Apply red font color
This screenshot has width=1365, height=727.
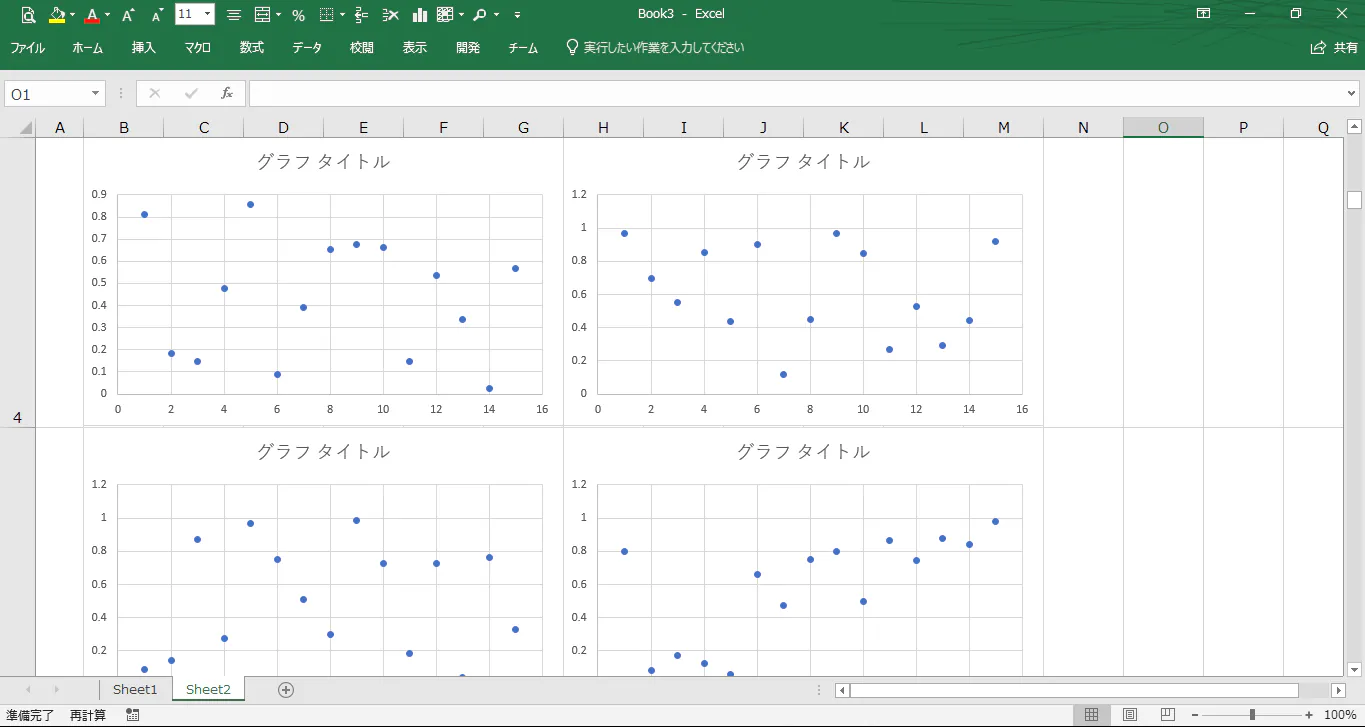click(92, 14)
